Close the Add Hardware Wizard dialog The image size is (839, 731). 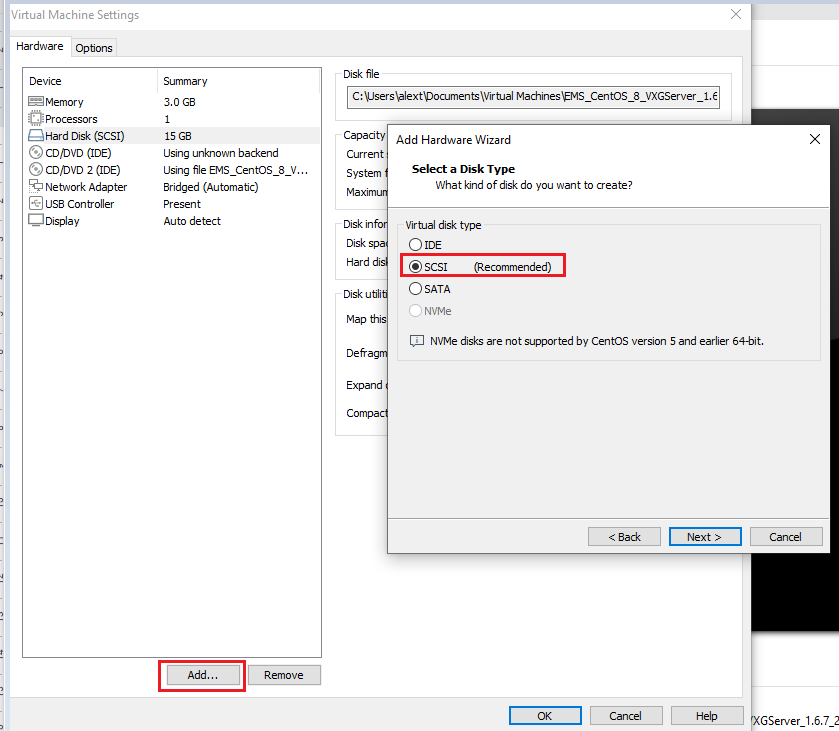(x=814, y=140)
